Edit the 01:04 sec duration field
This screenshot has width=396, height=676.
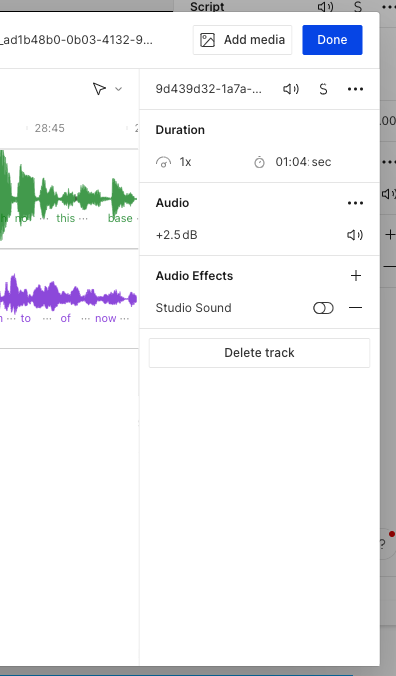tap(303, 162)
